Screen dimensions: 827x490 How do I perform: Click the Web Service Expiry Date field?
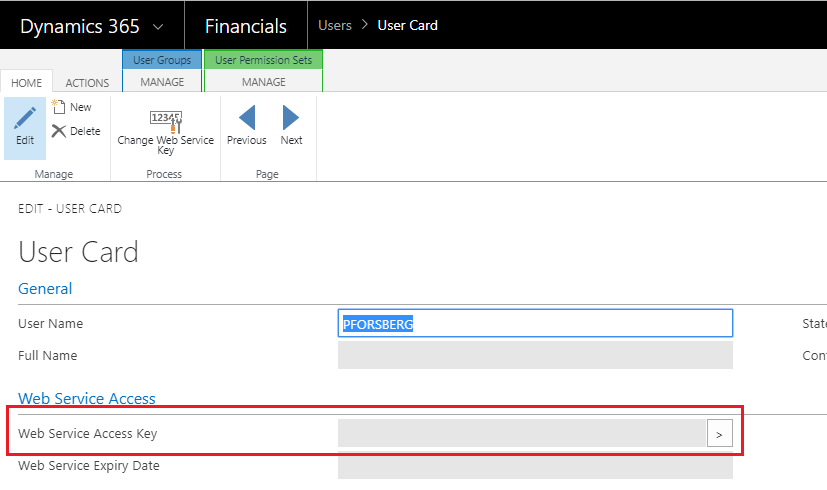tap(535, 465)
